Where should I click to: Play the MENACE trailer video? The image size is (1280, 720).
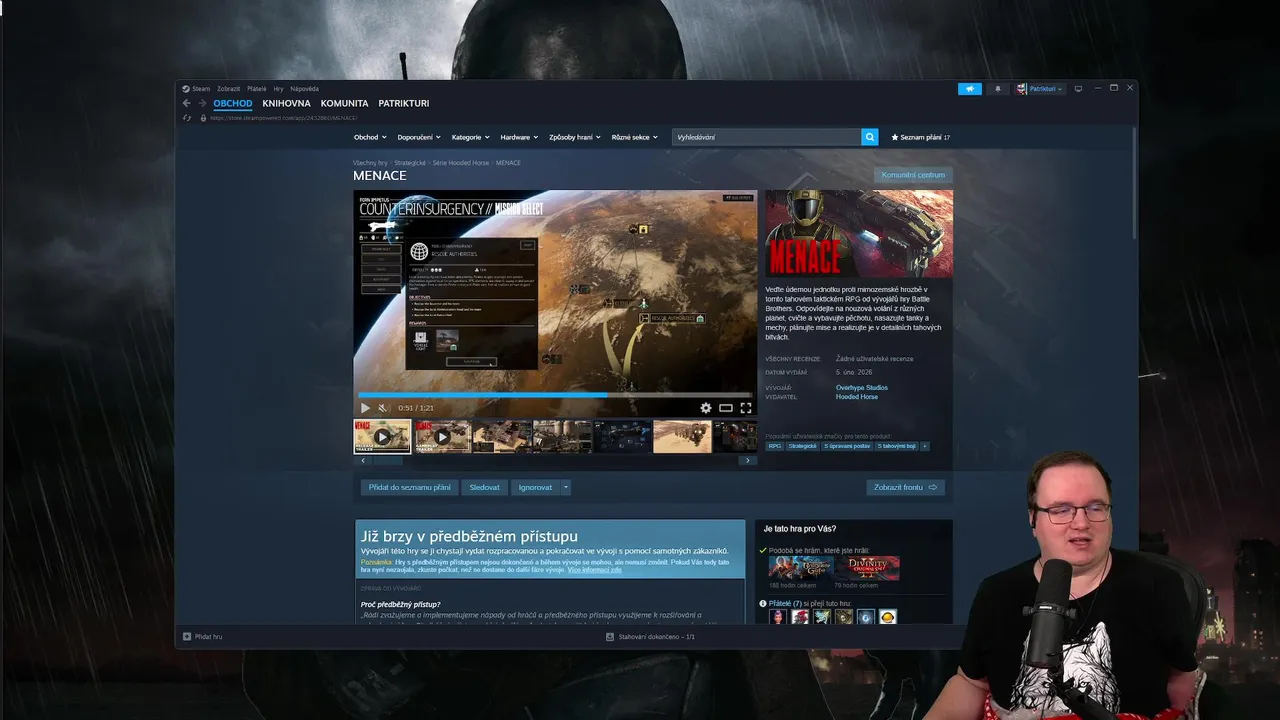click(365, 408)
